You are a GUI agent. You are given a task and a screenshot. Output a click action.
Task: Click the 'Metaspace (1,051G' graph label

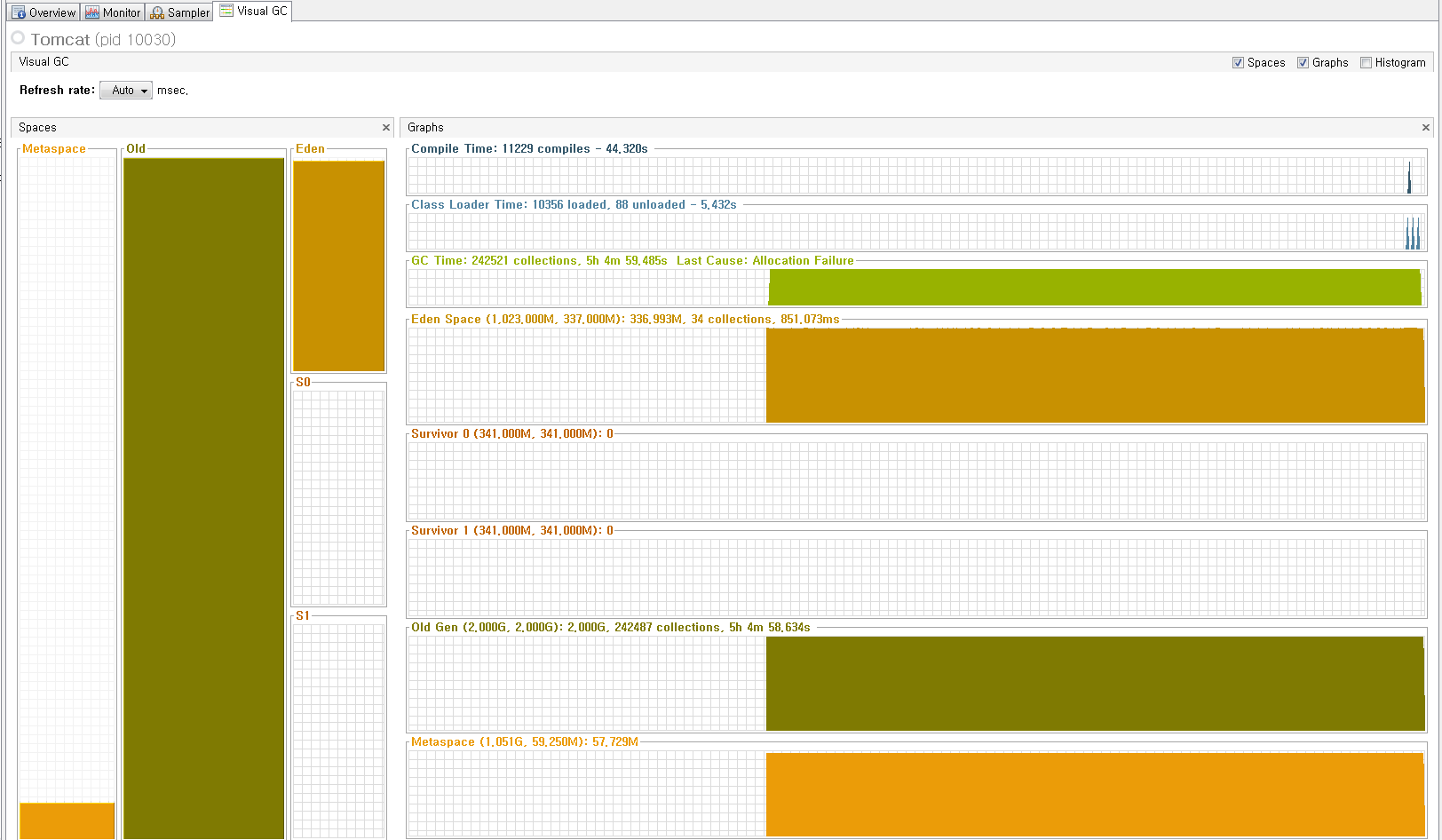point(467,742)
